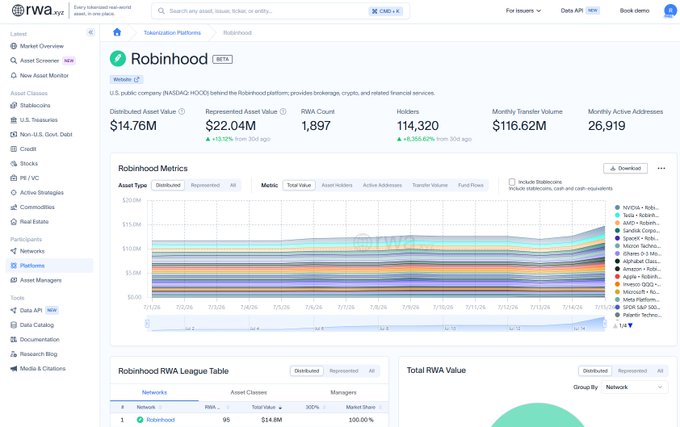
Task: Select the Active Addresses metric
Action: pos(382,185)
